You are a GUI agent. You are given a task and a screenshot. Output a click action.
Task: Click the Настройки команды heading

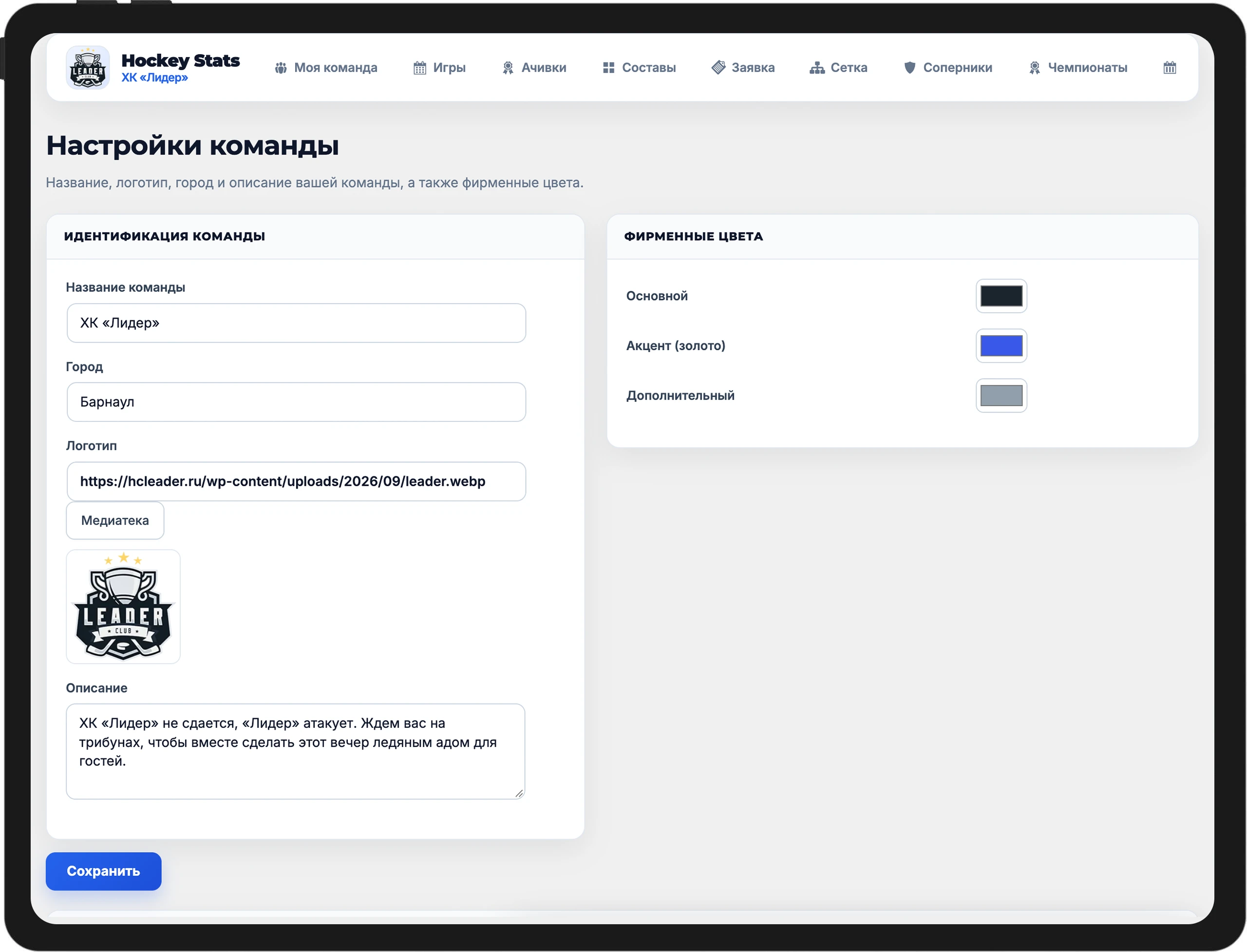click(192, 146)
